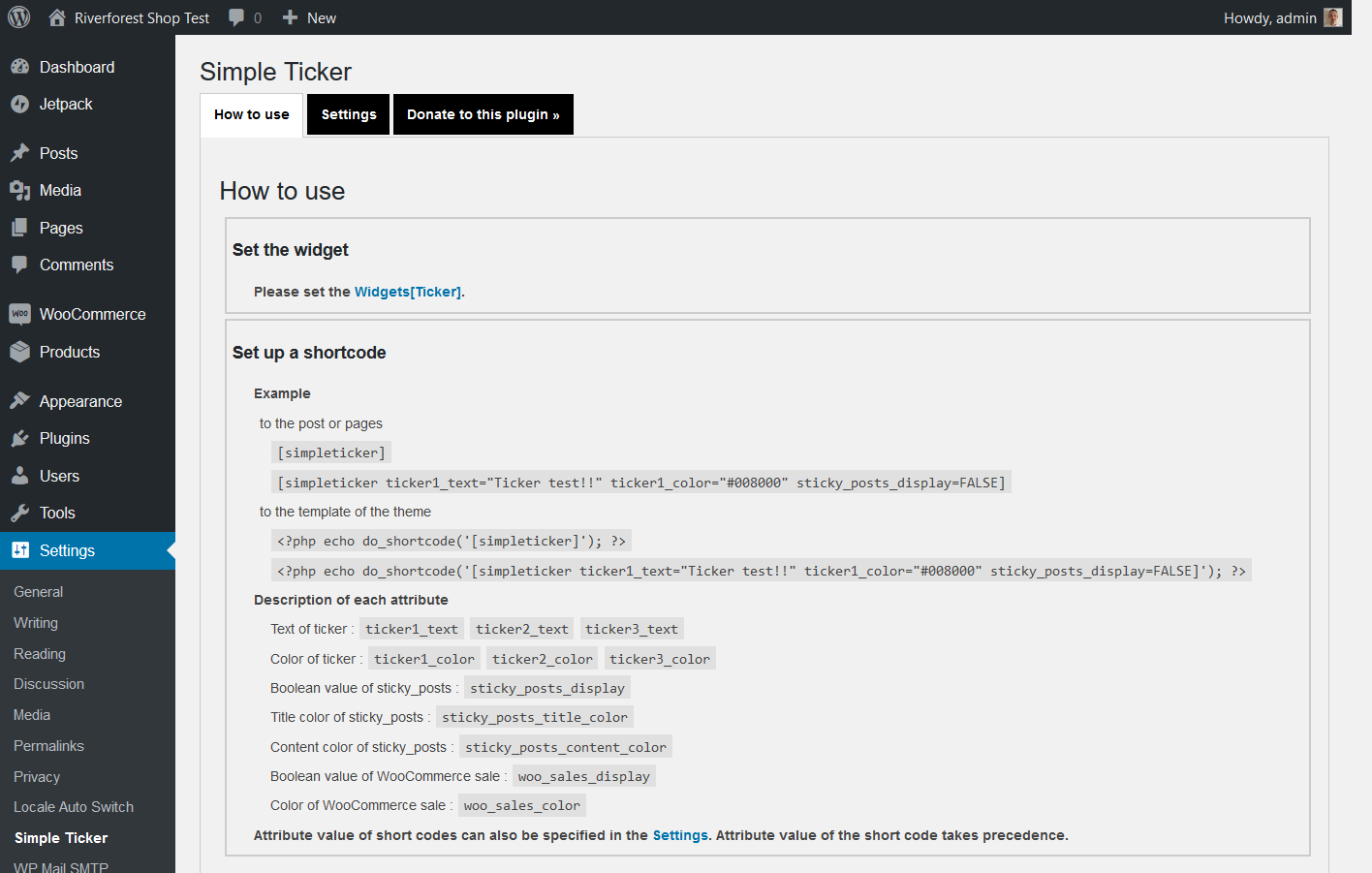Click the Products box icon
This screenshot has height=873, width=1372.
pyautogui.click(x=19, y=352)
